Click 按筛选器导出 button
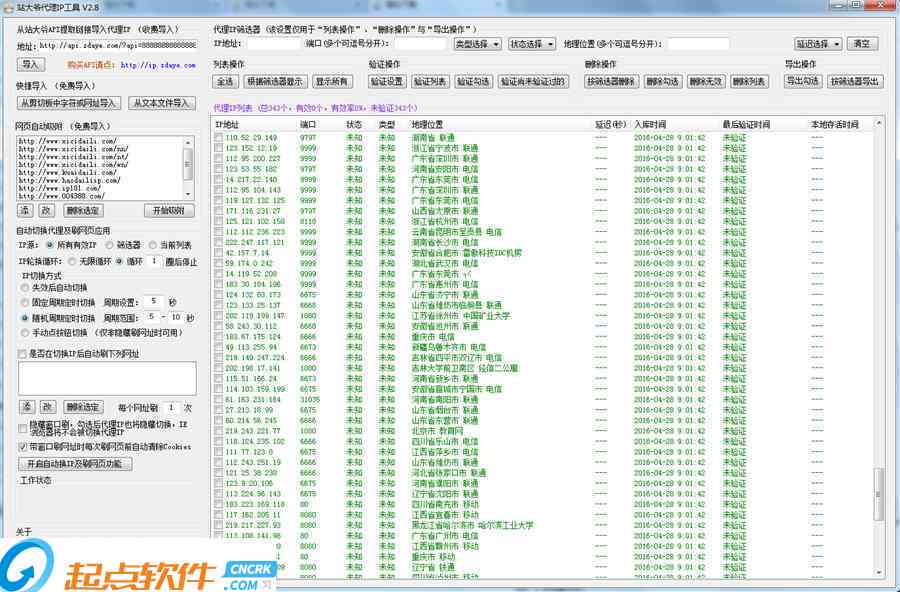 pos(855,82)
